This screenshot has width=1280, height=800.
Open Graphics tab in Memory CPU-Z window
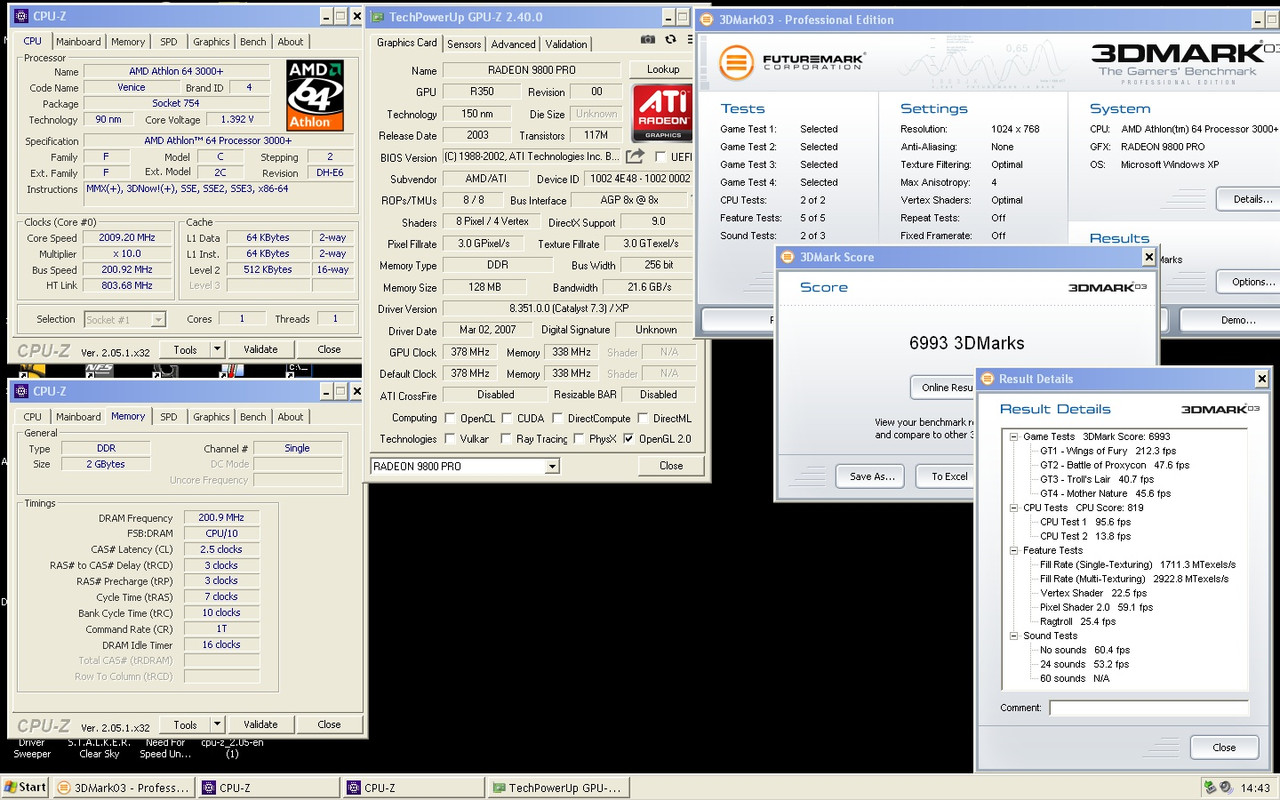(211, 417)
